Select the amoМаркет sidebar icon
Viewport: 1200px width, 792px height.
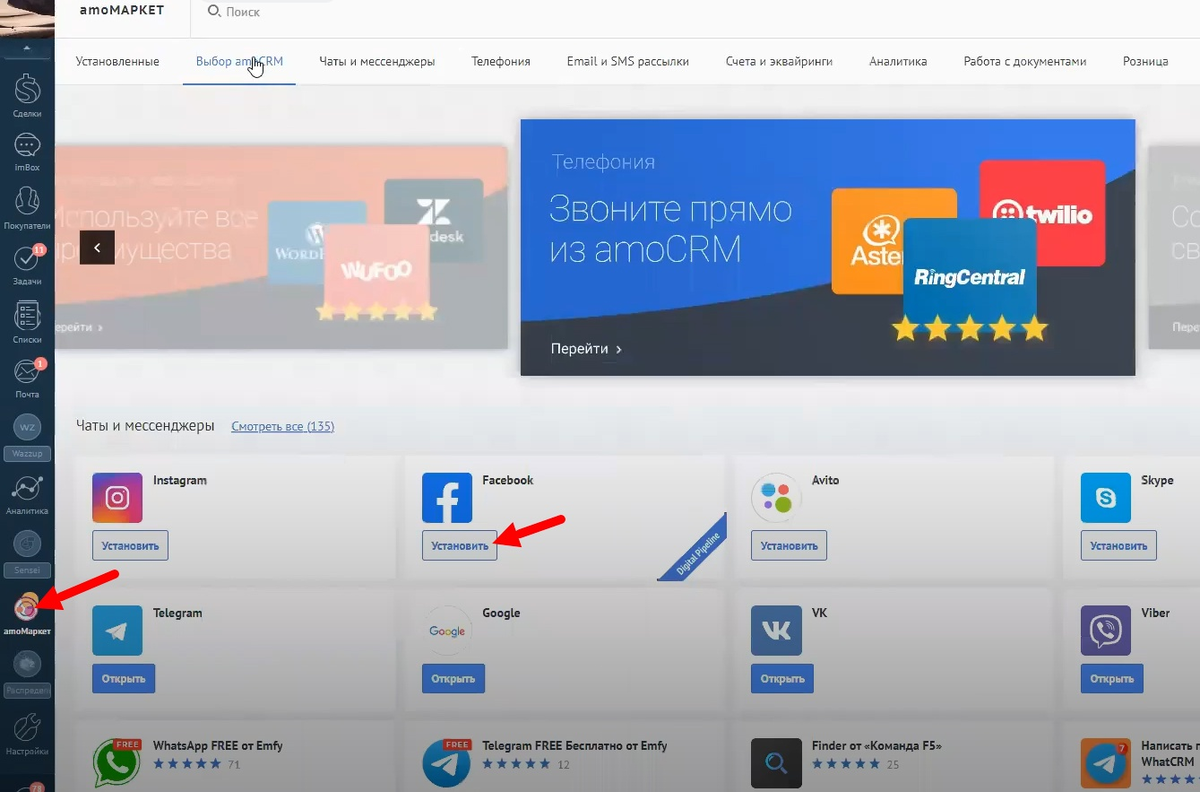click(x=27, y=614)
